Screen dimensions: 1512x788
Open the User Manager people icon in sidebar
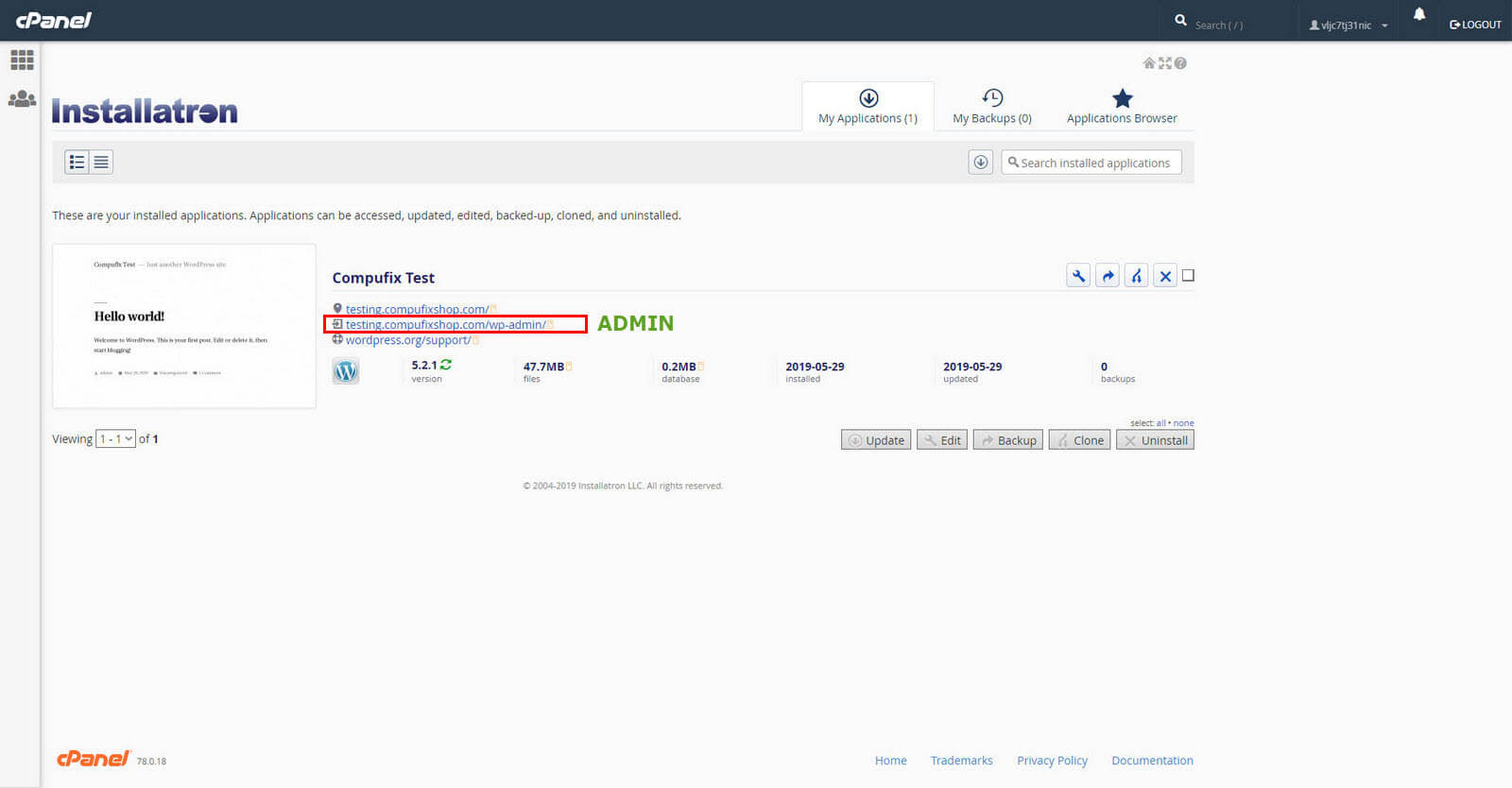[x=22, y=98]
